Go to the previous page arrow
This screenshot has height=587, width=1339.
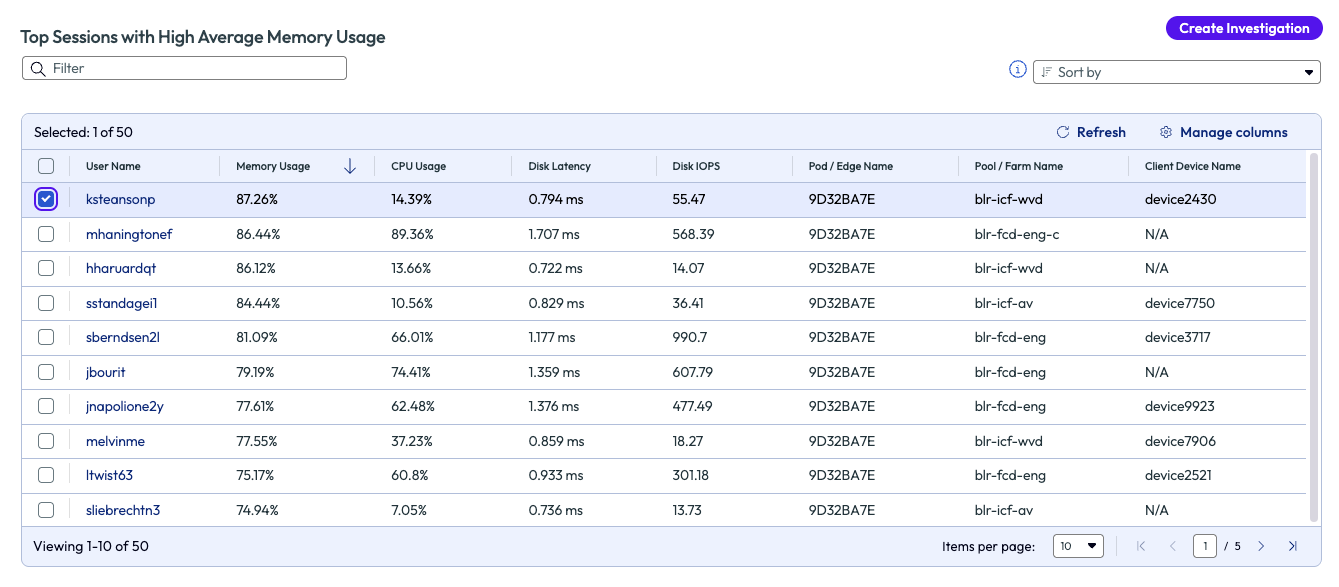pos(1173,546)
